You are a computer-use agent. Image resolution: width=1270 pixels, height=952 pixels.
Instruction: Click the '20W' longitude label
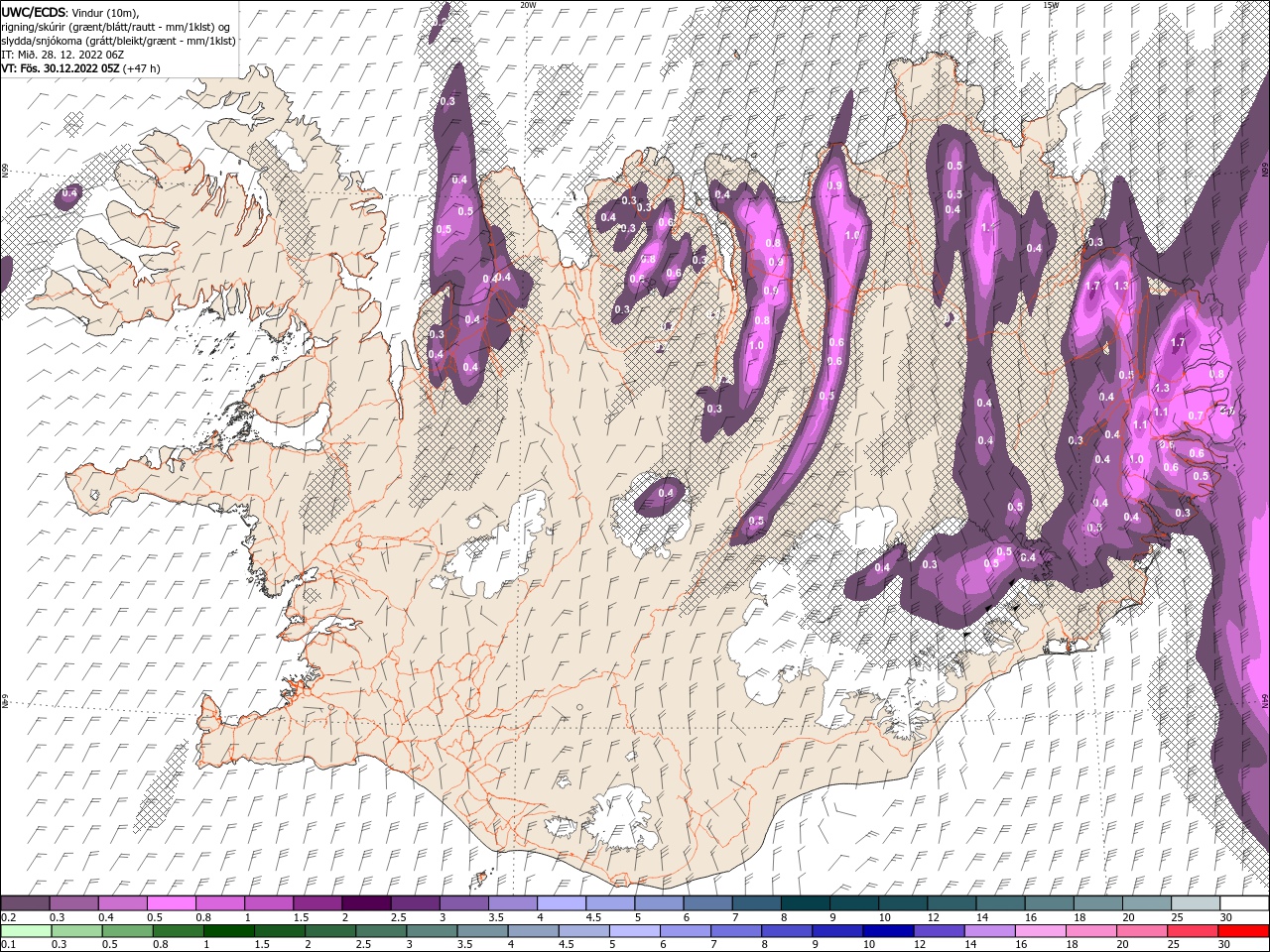pyautogui.click(x=528, y=5)
